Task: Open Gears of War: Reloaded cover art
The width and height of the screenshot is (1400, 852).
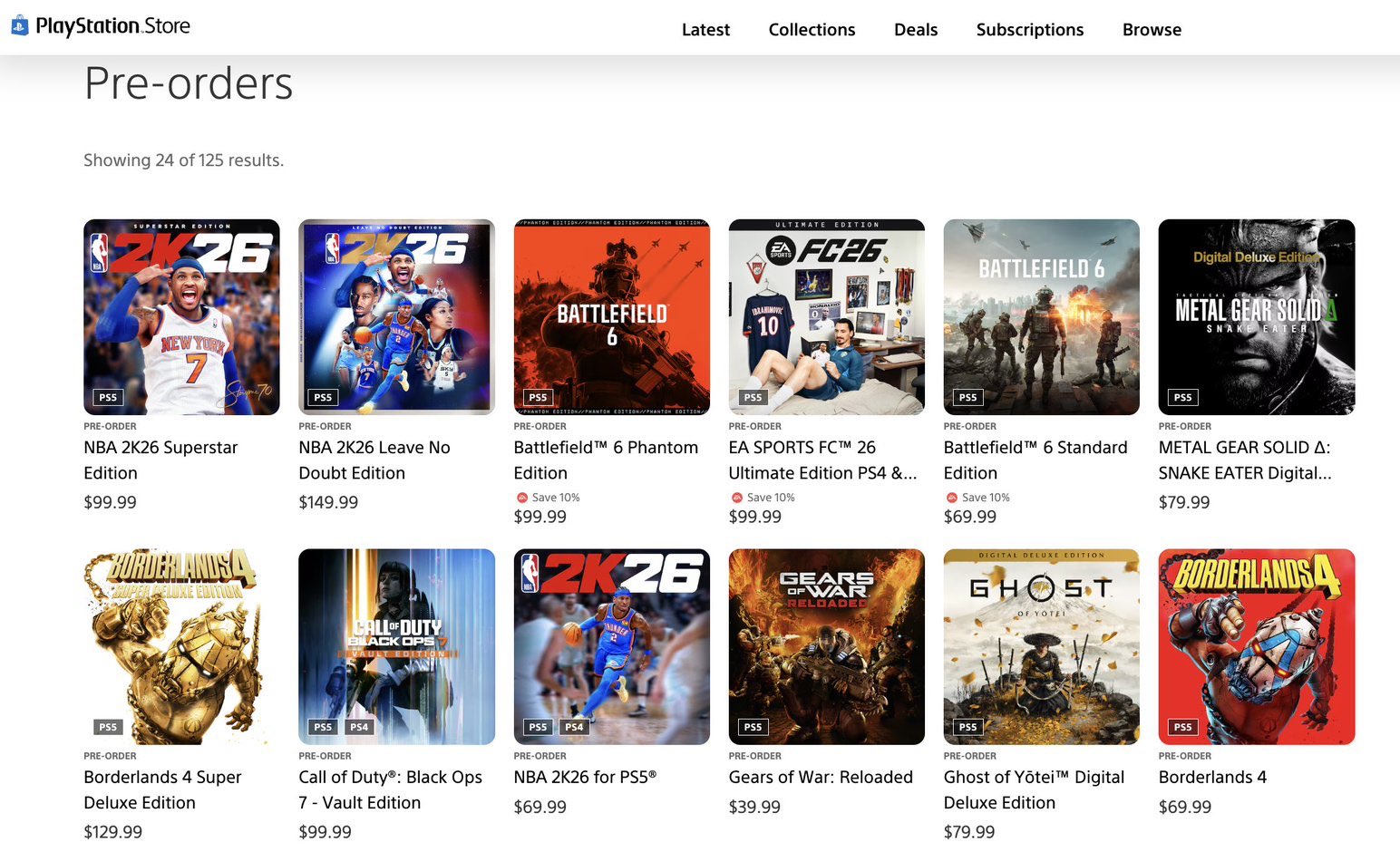Action: (x=827, y=646)
